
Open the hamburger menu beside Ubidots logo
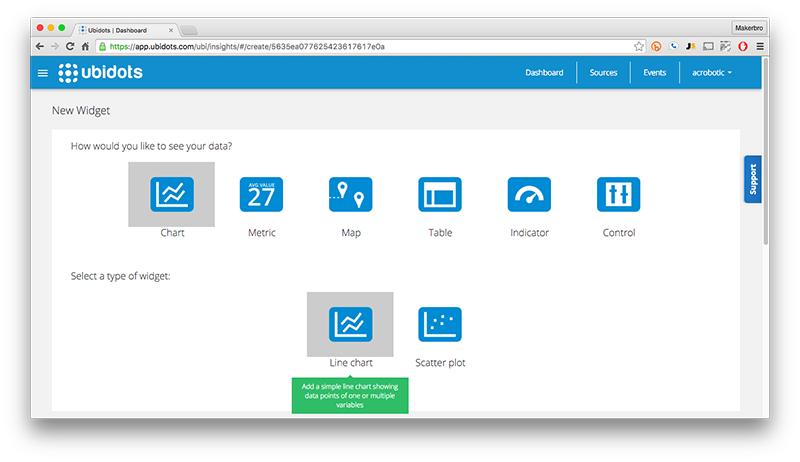point(42,73)
